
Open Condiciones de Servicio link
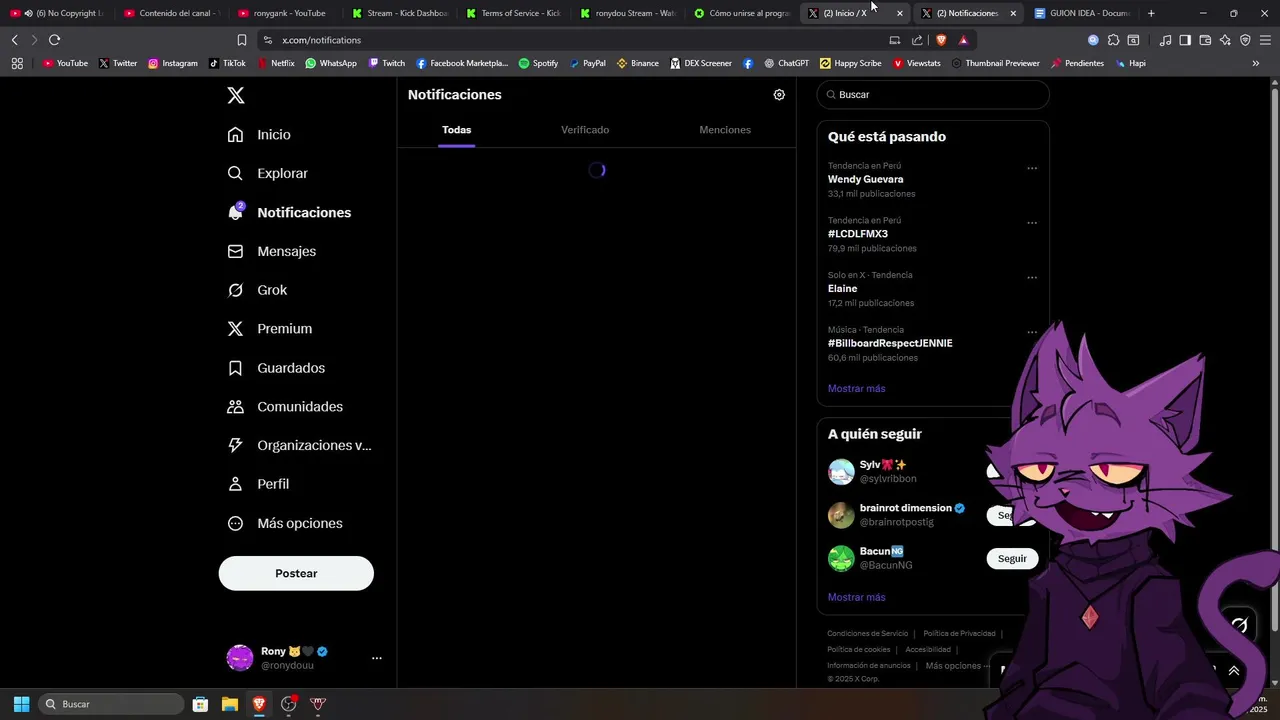867,633
